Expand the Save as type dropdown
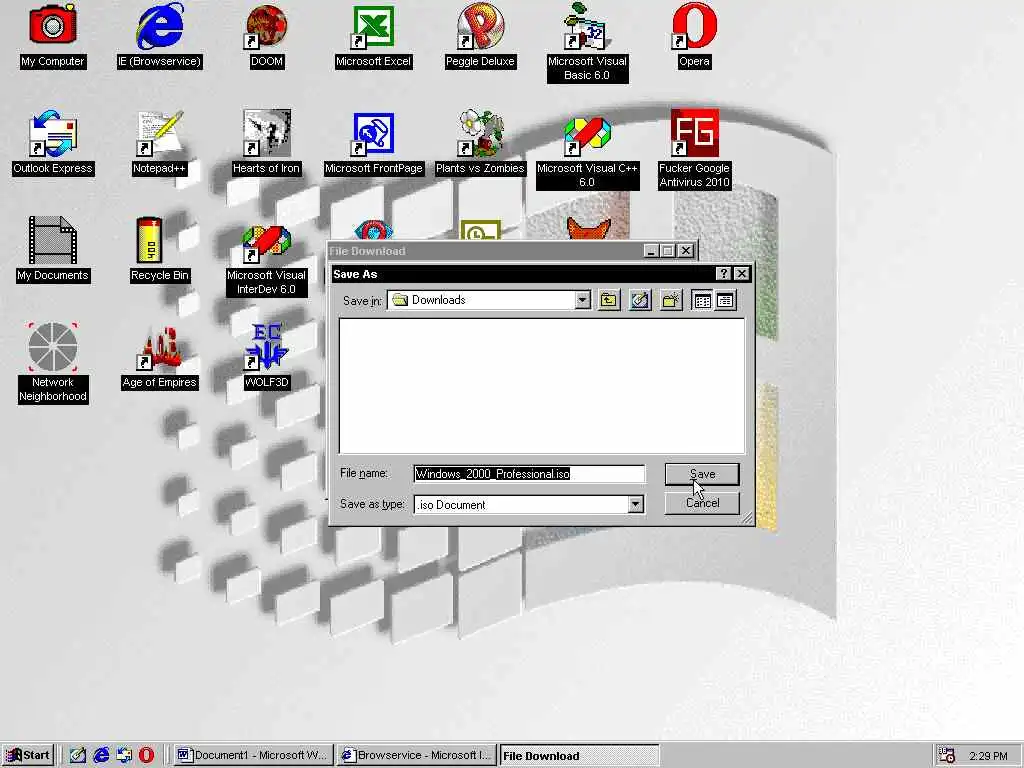The width and height of the screenshot is (1024, 768). [635, 504]
